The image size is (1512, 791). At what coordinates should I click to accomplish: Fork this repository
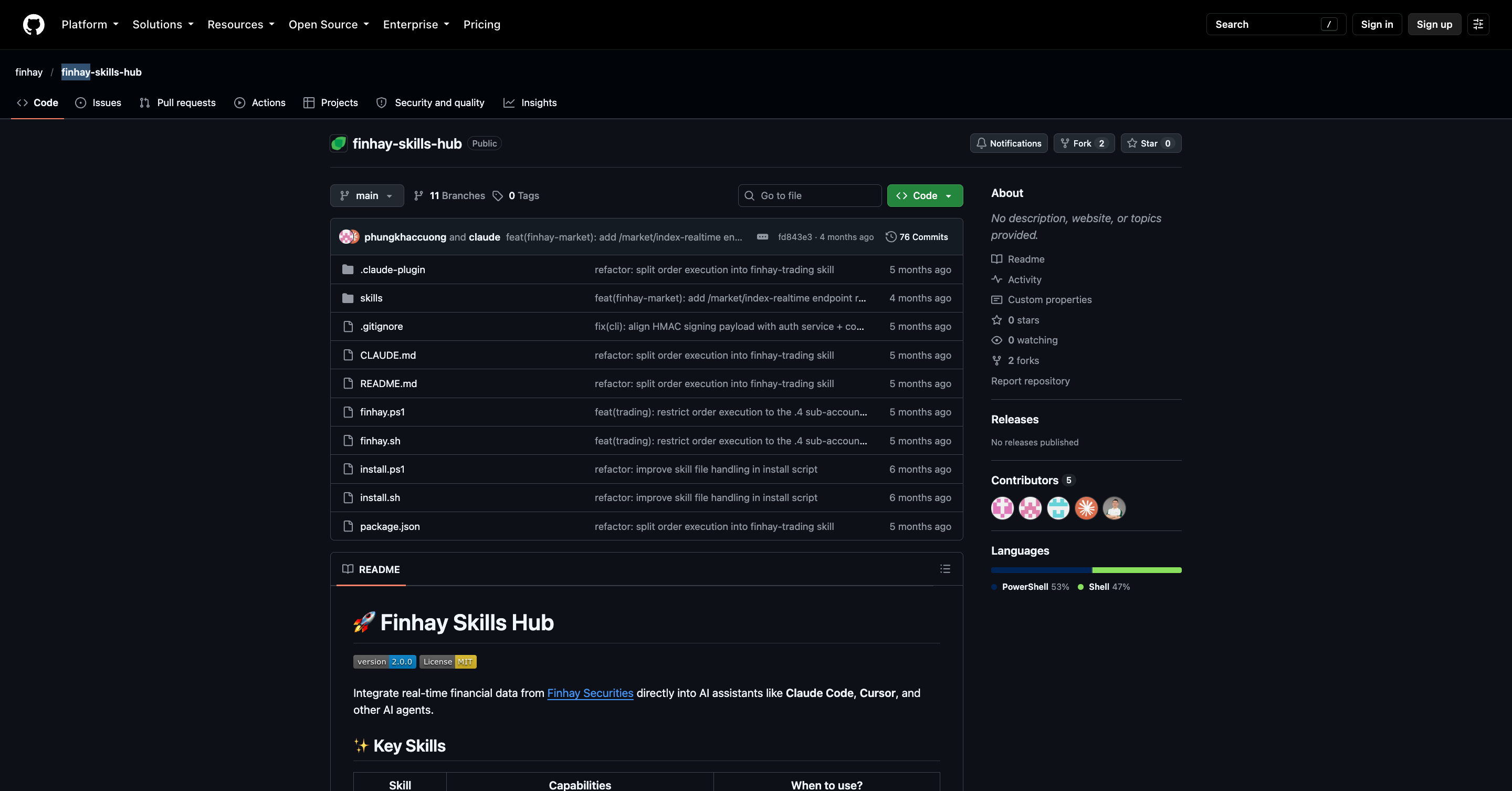coord(1084,143)
